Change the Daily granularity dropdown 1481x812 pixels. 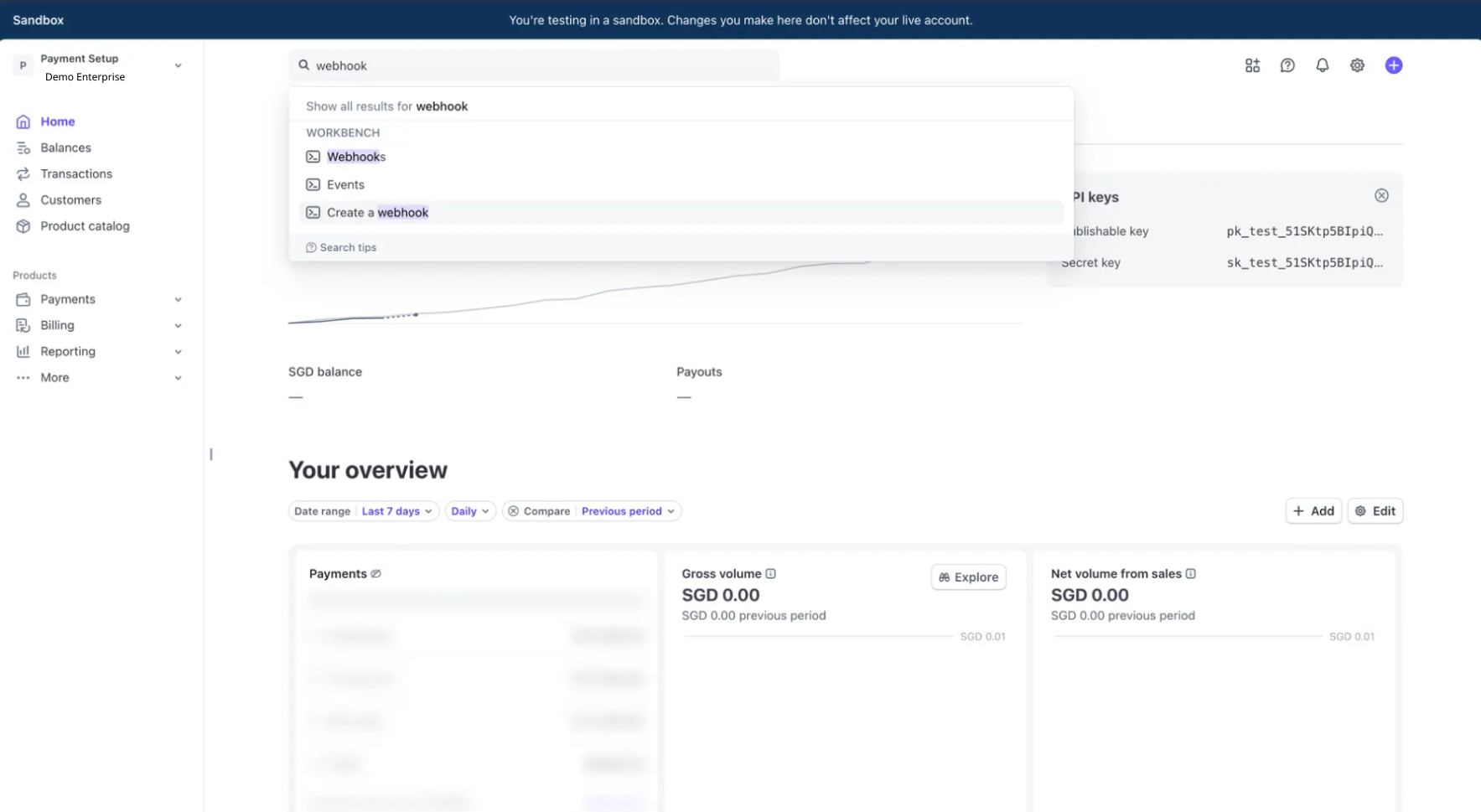tap(469, 510)
